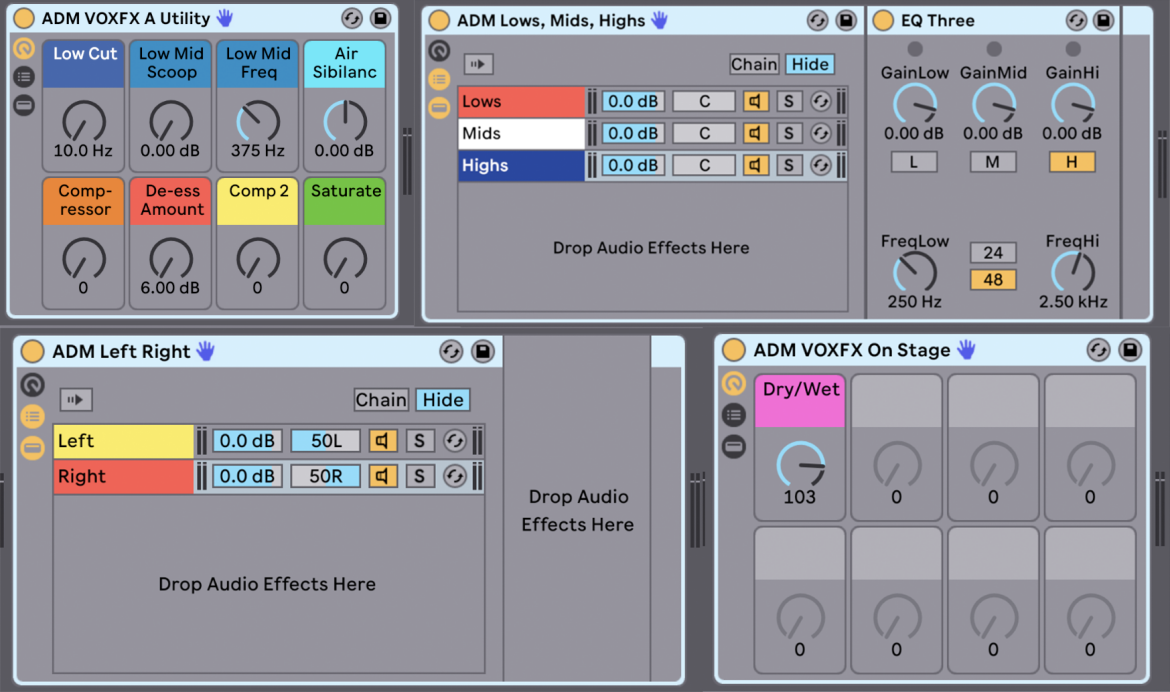Hot-swap the ADM Lows, Mids, Highs preset
The width and height of the screenshot is (1170, 692).
(x=817, y=20)
